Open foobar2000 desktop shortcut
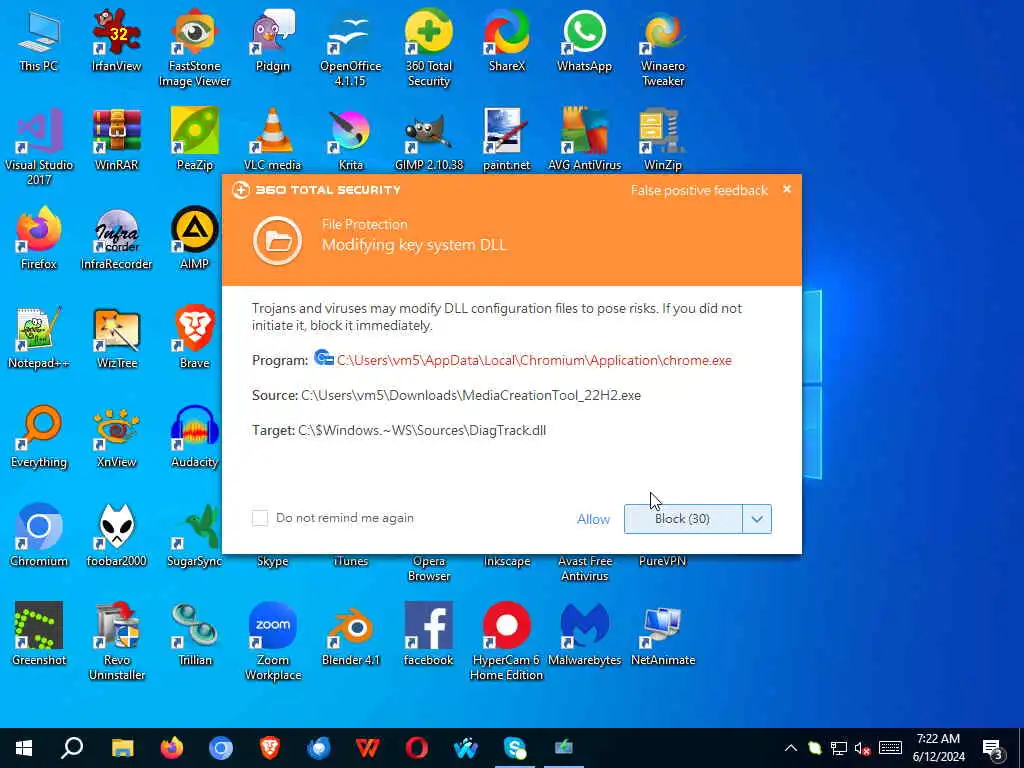The height and width of the screenshot is (768, 1024). click(x=116, y=536)
